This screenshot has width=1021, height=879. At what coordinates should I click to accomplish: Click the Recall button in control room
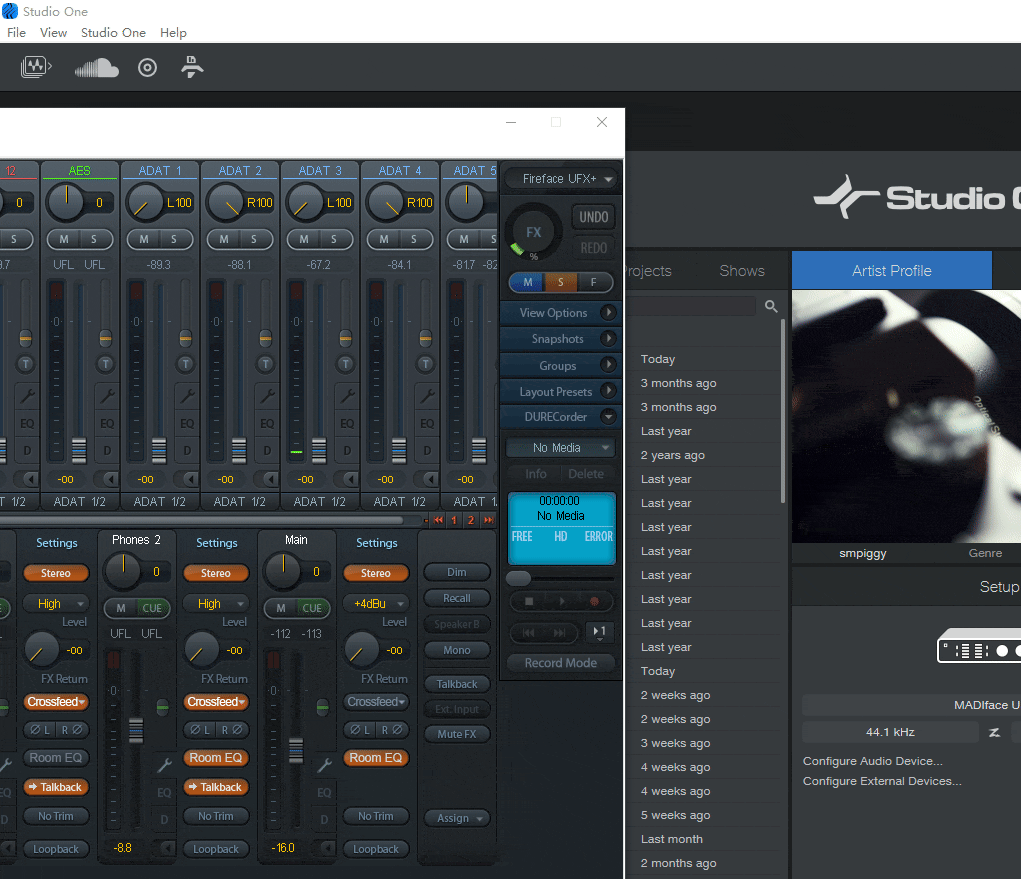pyautogui.click(x=456, y=598)
